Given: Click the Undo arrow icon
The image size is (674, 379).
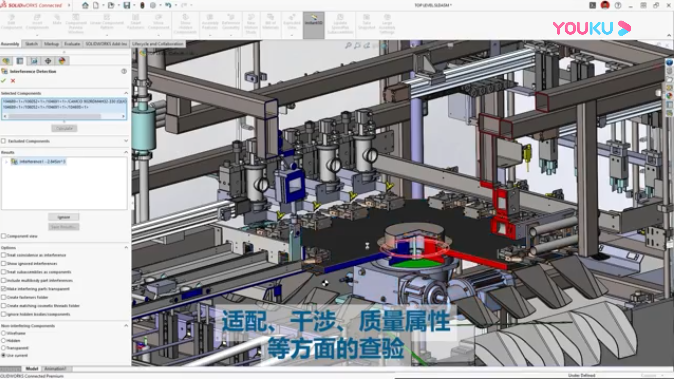Looking at the screenshot, I should coord(168,5).
